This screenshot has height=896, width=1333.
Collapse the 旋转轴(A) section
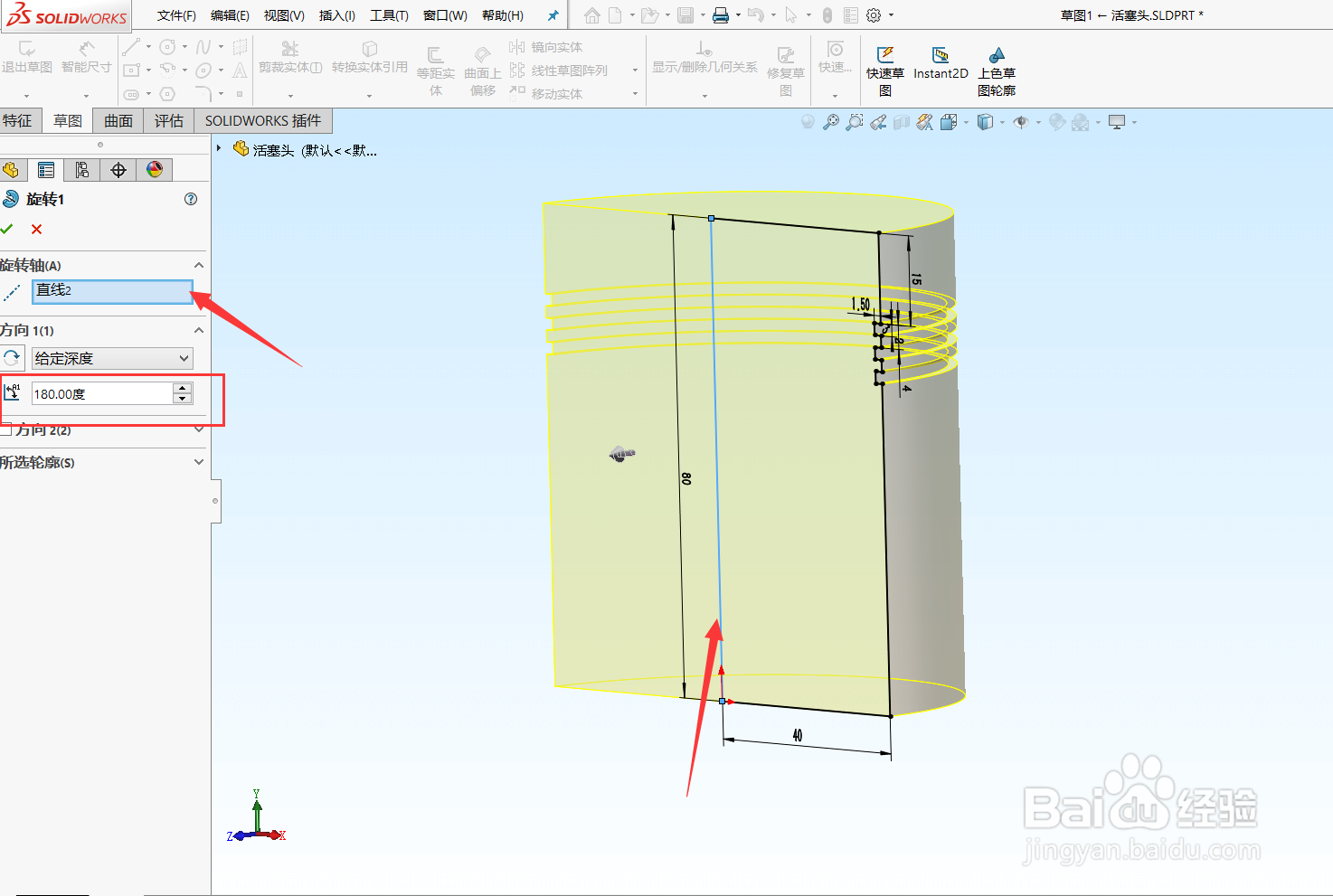(x=198, y=264)
